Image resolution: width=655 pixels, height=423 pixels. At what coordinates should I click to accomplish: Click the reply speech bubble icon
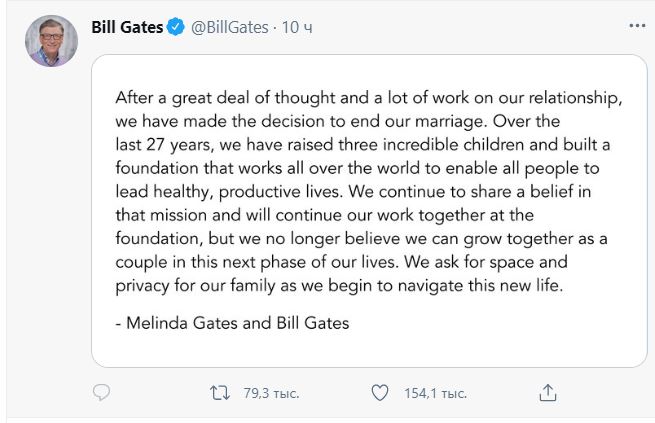101,393
